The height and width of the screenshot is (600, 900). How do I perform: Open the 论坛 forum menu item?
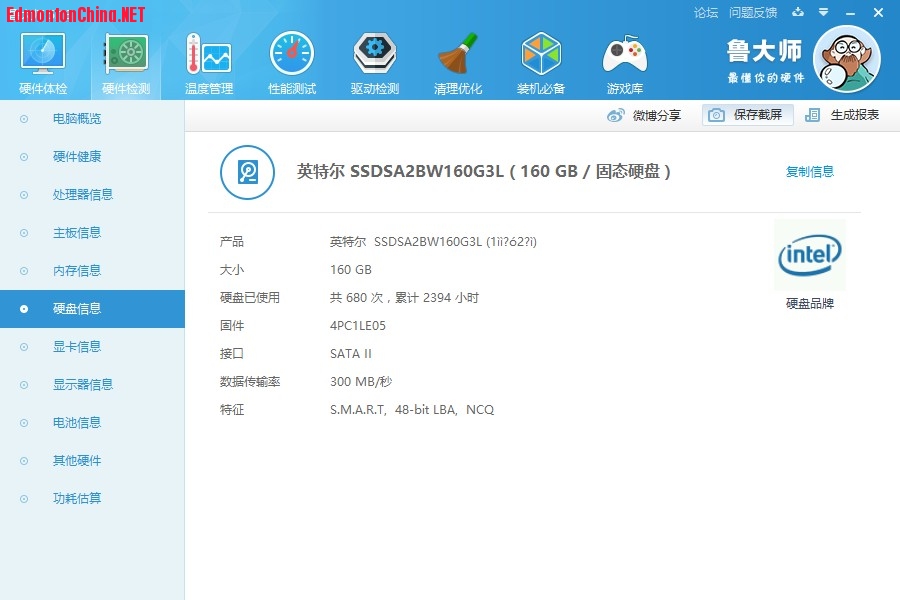(704, 12)
